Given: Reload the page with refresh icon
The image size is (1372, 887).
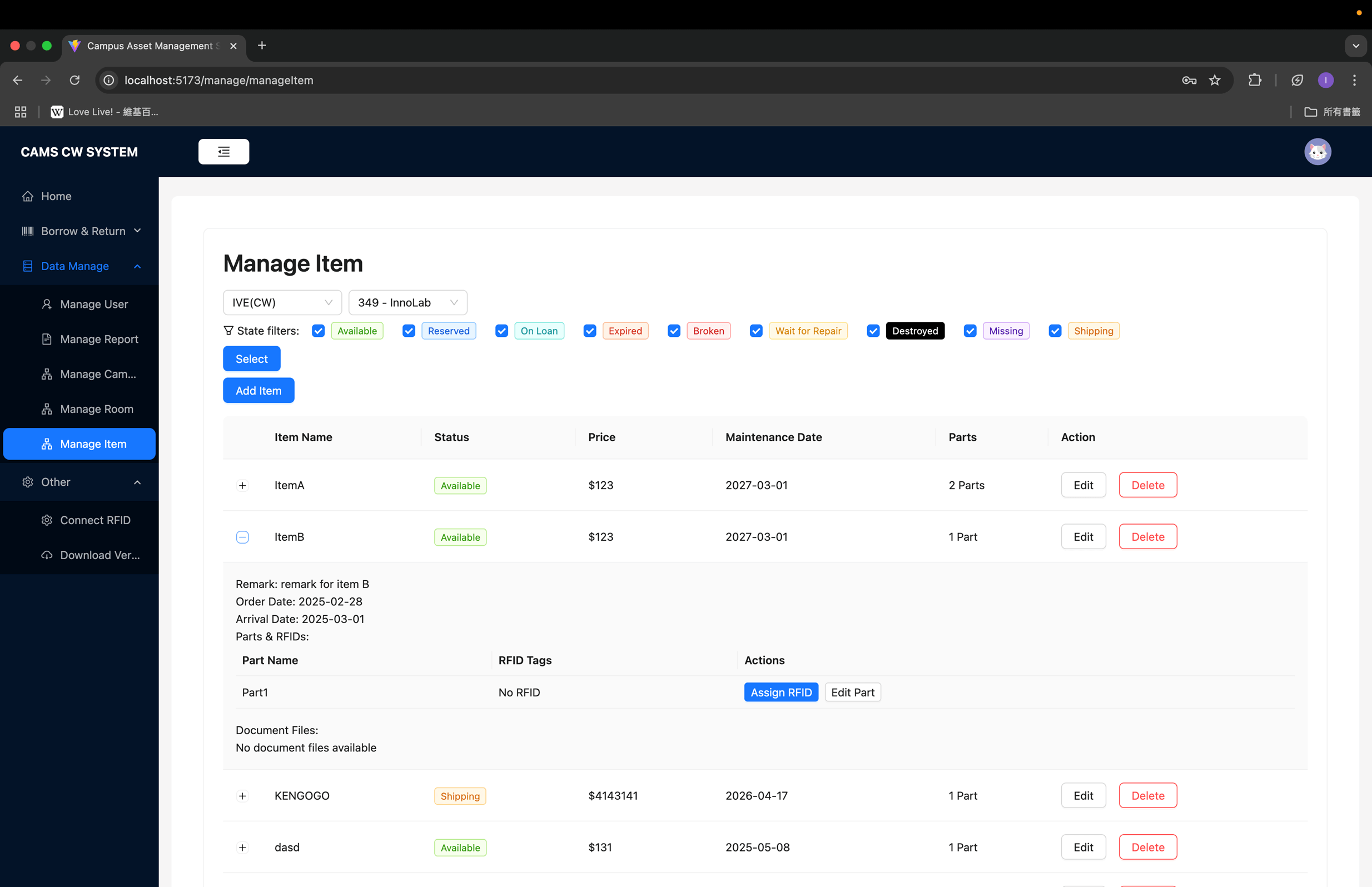Looking at the screenshot, I should coord(74,80).
